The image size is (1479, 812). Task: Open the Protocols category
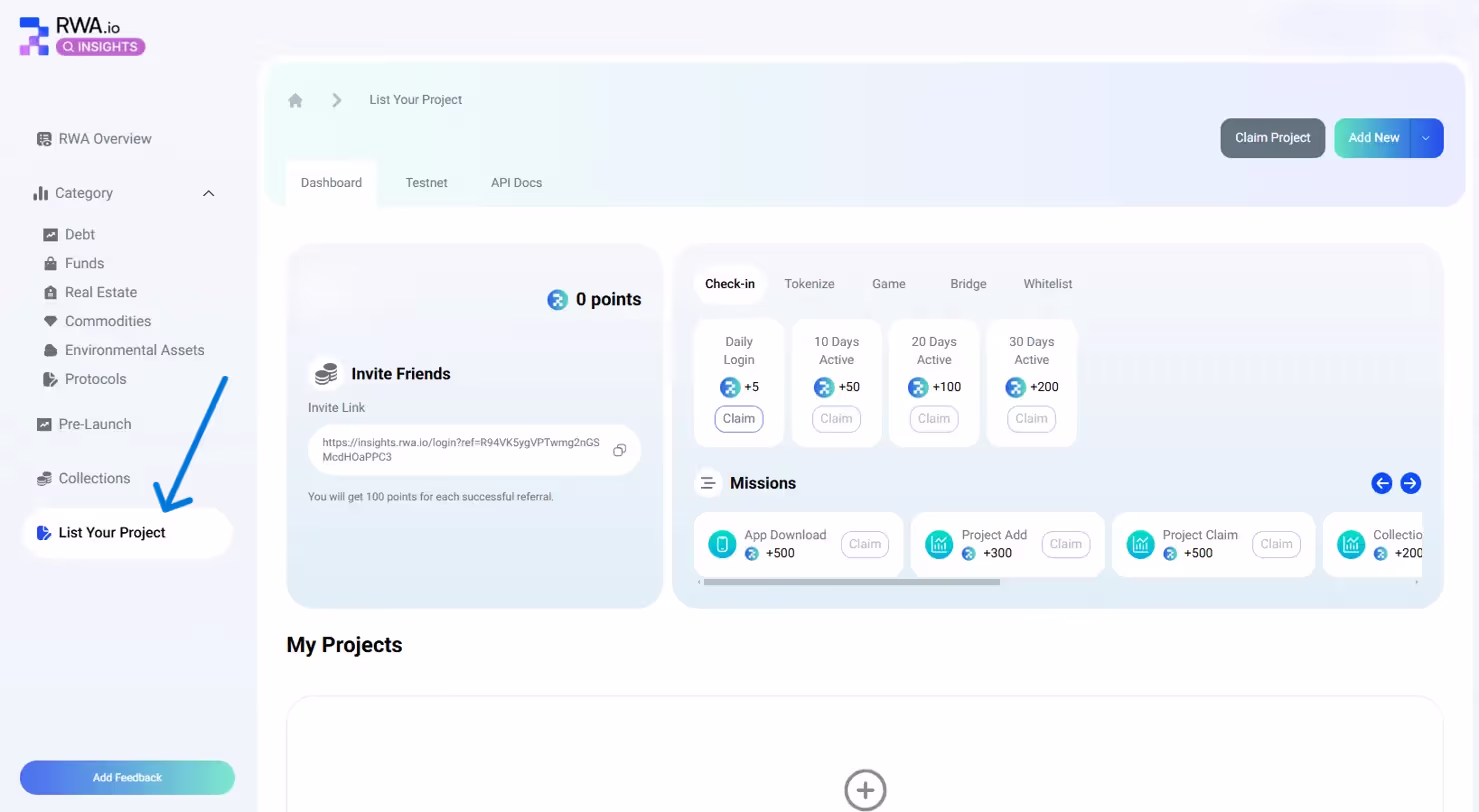pos(95,380)
